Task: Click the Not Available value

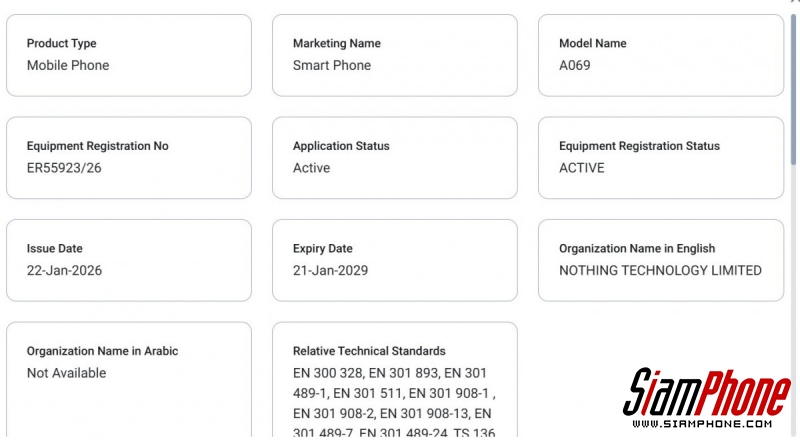Action: (66, 374)
